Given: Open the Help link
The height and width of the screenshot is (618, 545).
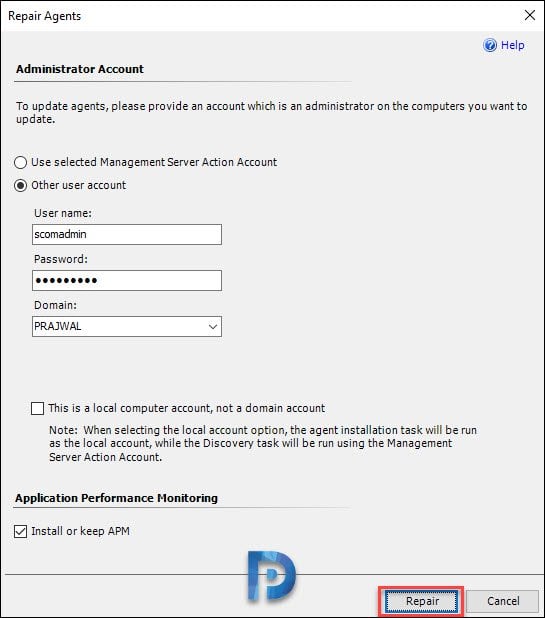Looking at the screenshot, I should click(512, 45).
